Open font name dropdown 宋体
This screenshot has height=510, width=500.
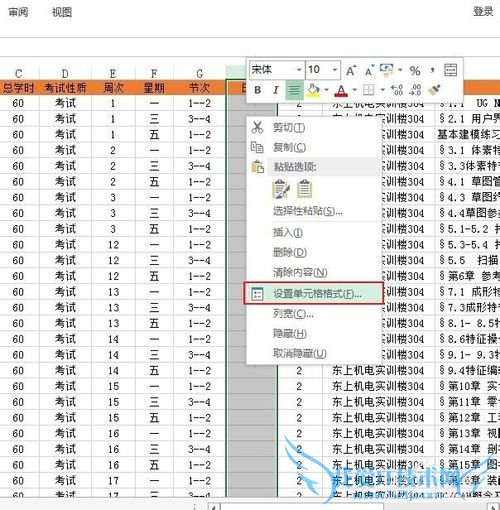click(x=299, y=70)
